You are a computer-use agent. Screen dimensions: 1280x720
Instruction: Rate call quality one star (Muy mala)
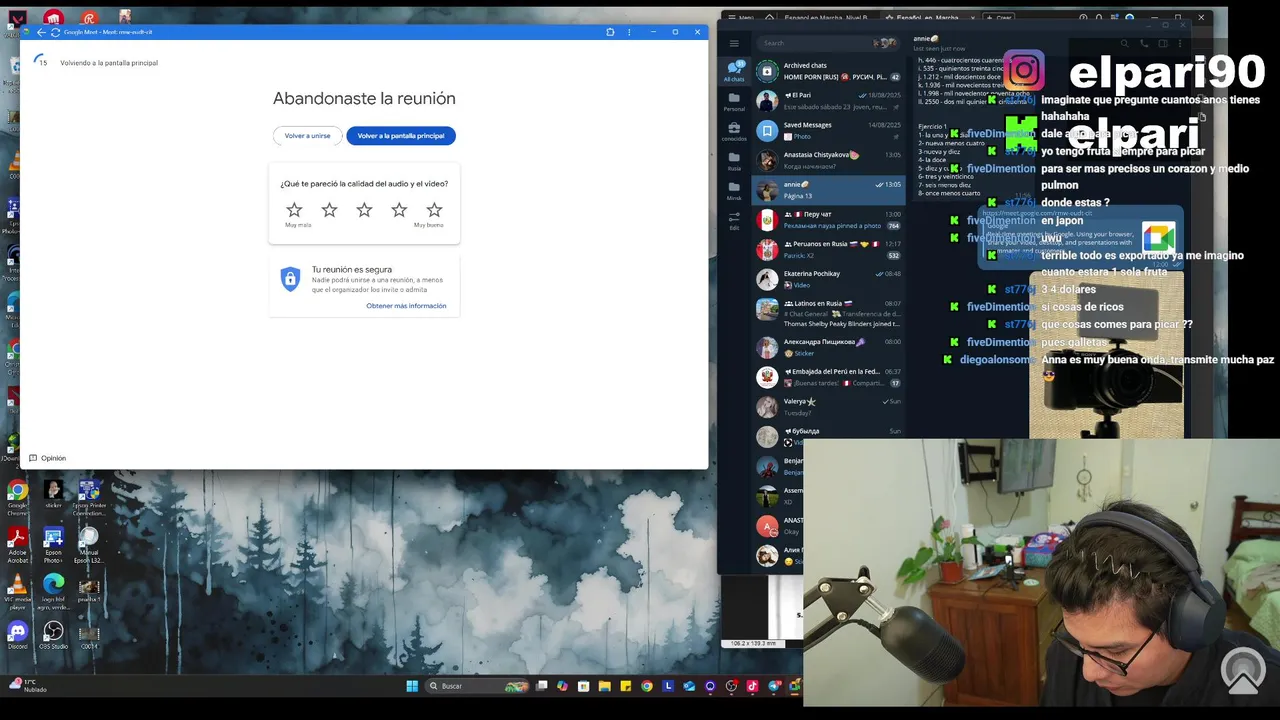coord(294,210)
